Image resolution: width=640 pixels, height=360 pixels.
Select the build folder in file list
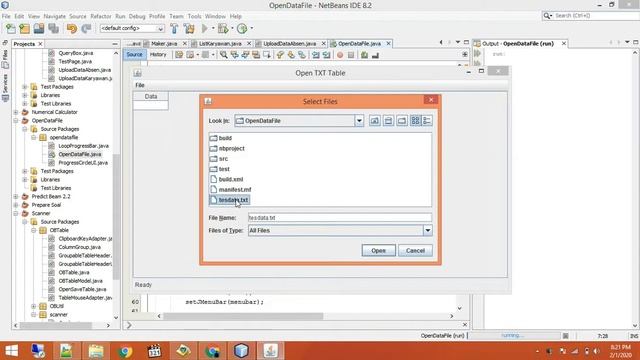click(221, 138)
